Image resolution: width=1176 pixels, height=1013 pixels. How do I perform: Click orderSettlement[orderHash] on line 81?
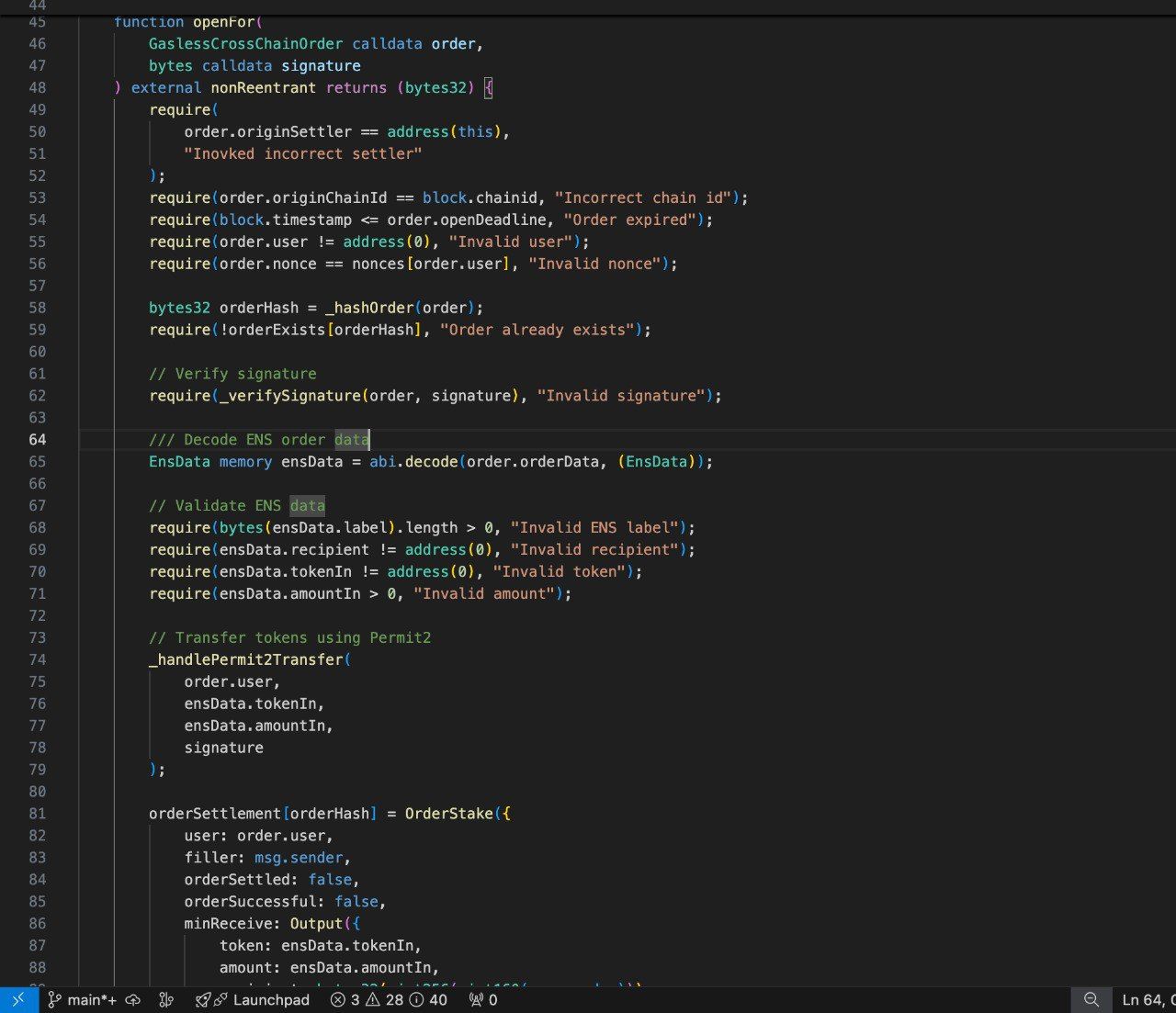[263, 813]
